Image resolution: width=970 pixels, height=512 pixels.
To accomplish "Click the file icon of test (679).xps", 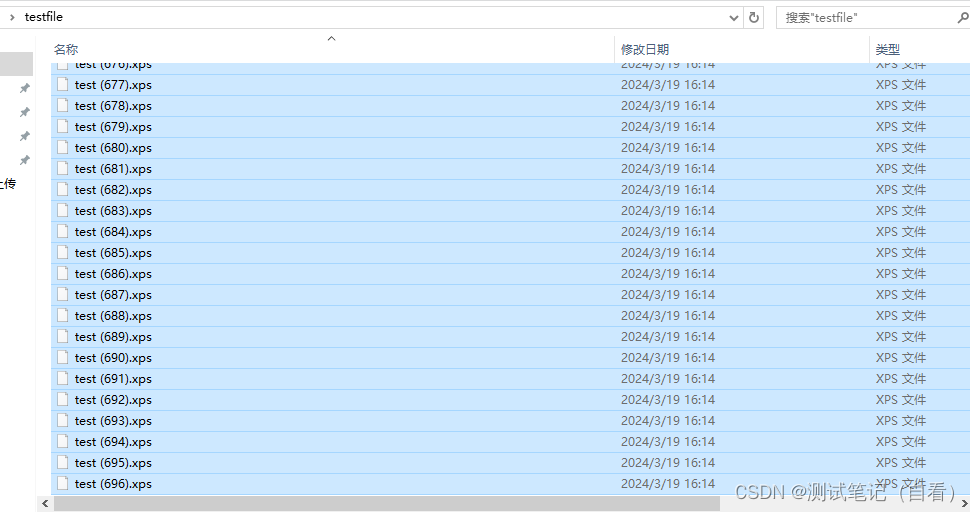I will point(62,126).
